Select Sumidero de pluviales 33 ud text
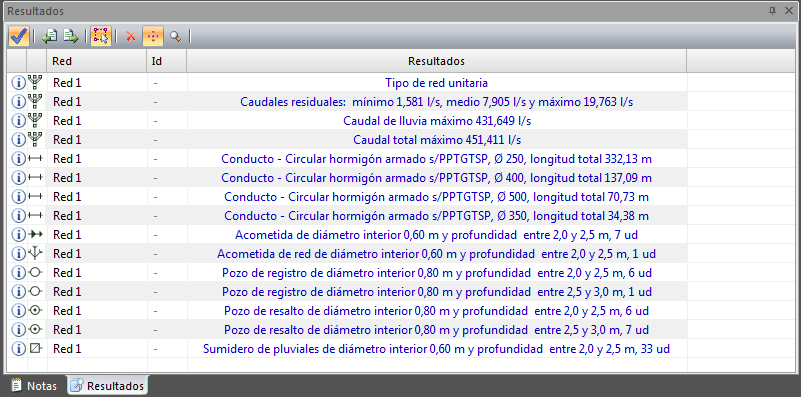The height and width of the screenshot is (397, 801). [x=436, y=349]
